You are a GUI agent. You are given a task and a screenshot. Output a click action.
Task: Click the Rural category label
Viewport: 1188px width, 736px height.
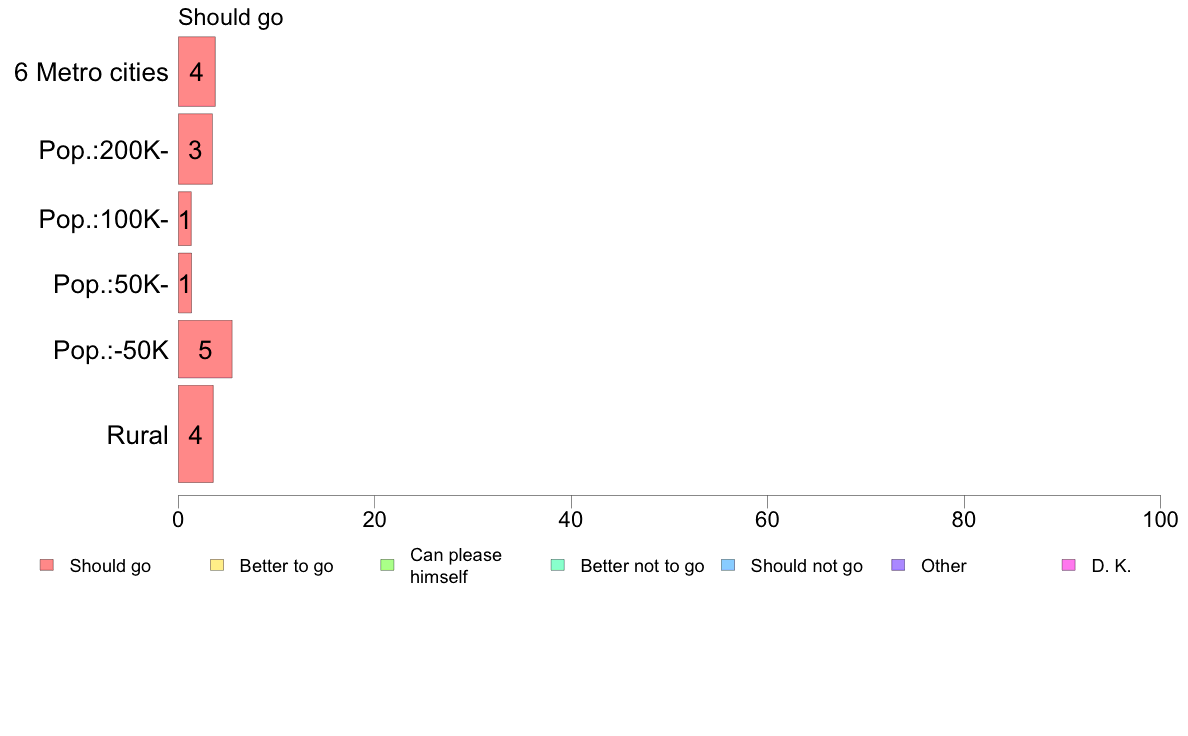(x=137, y=435)
